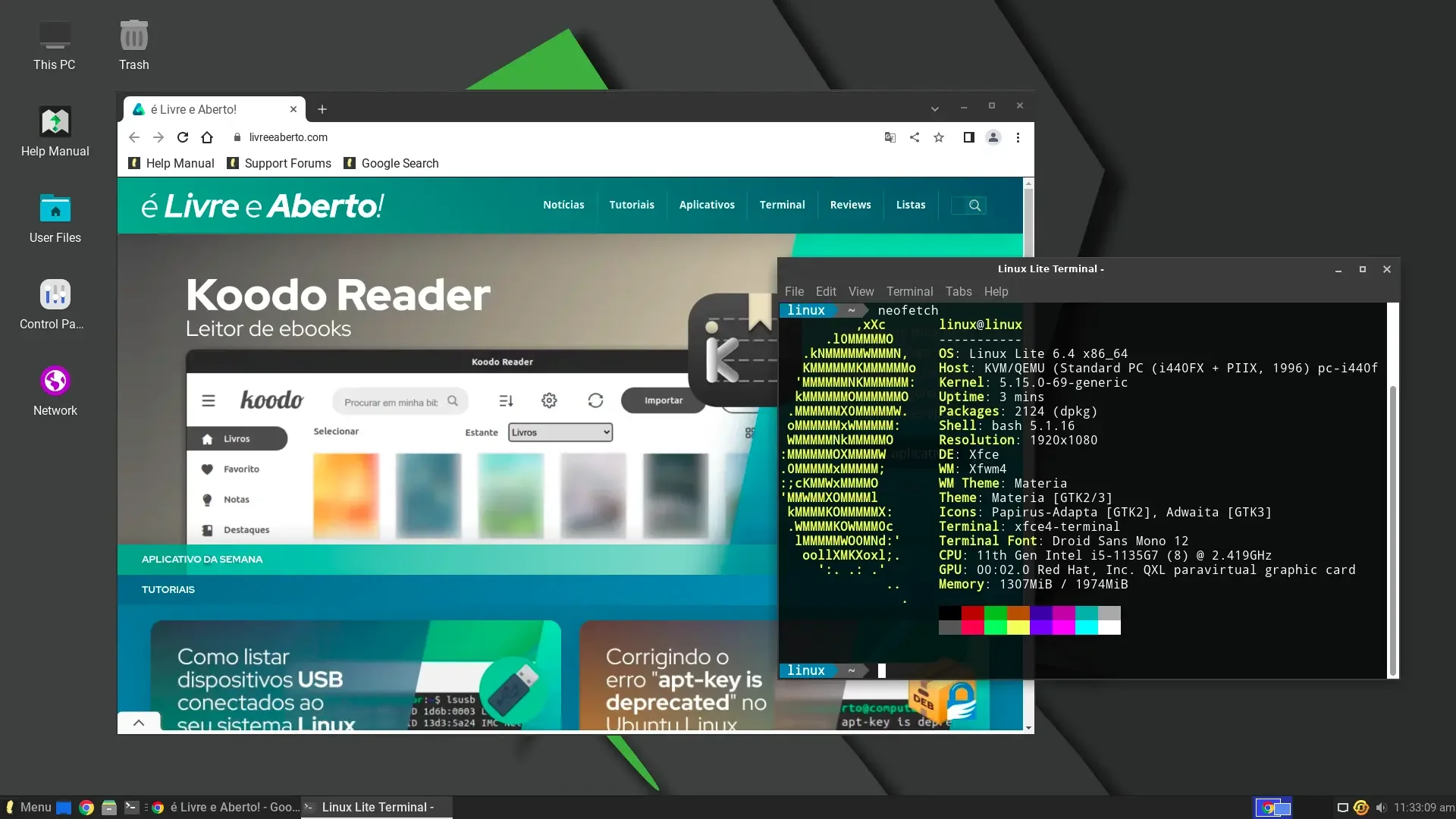The image size is (1456, 819).
Task: Open the tab search chevron in Chrome
Action: 935,109
